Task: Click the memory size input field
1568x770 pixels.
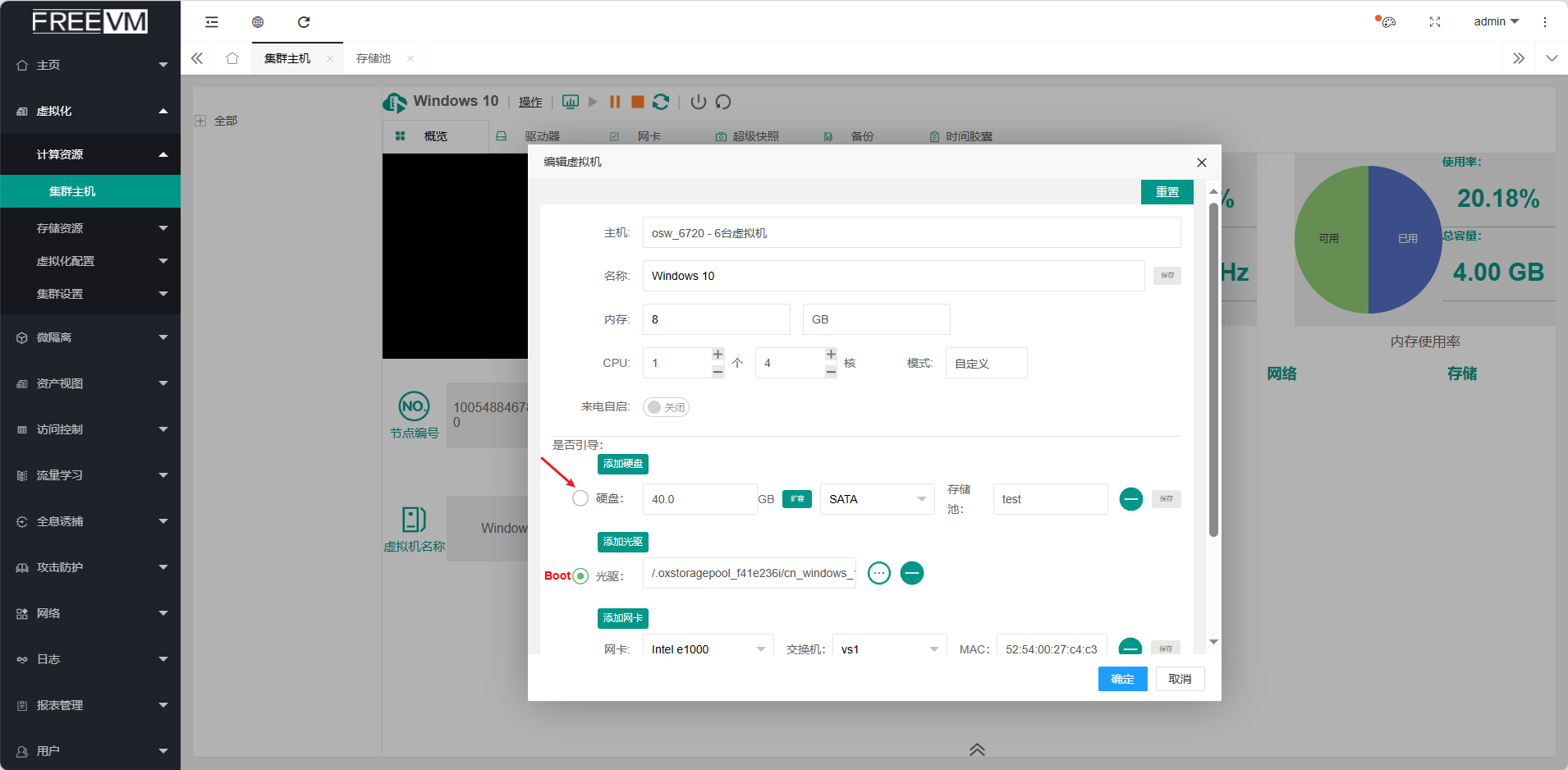Action: (716, 319)
